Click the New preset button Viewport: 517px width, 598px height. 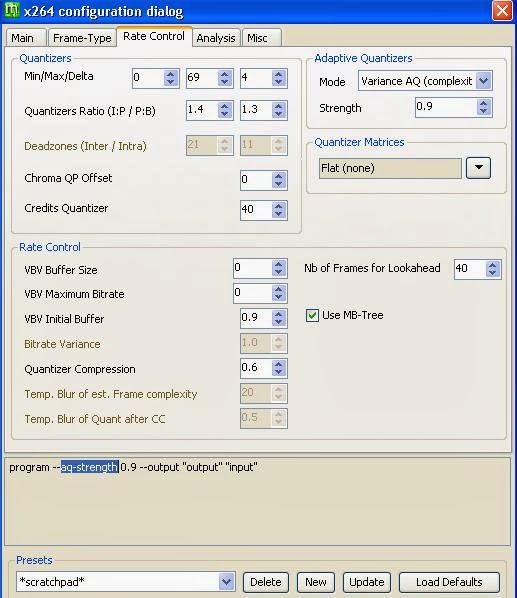[316, 582]
